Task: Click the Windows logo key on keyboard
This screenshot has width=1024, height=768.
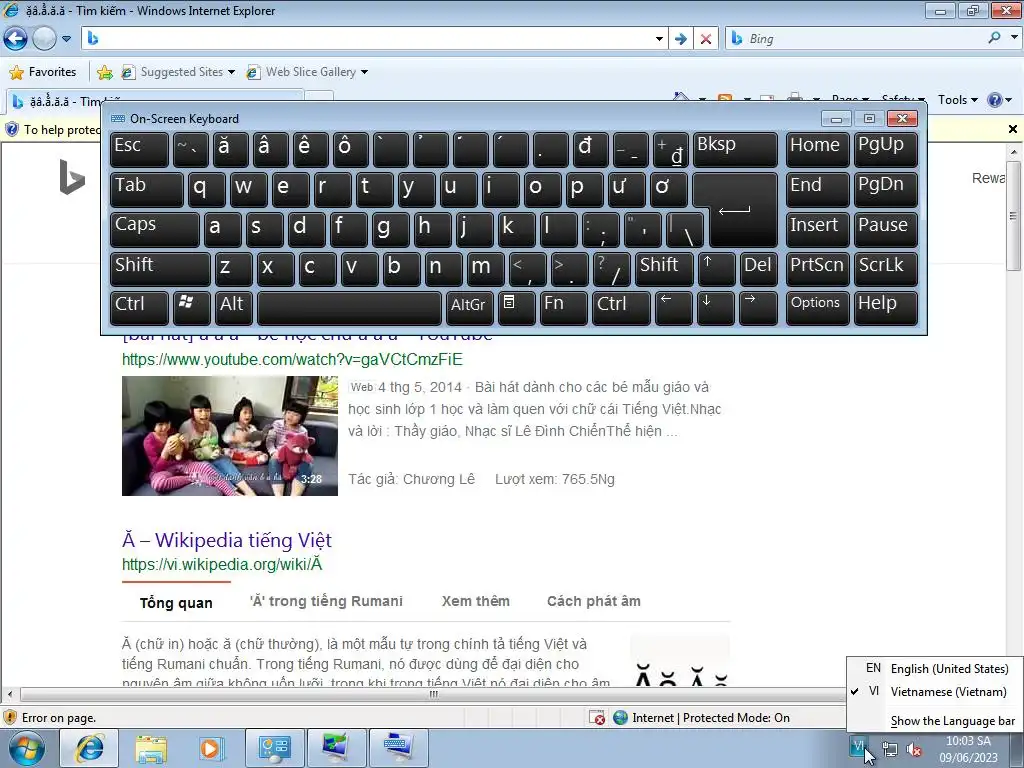Action: [191, 308]
